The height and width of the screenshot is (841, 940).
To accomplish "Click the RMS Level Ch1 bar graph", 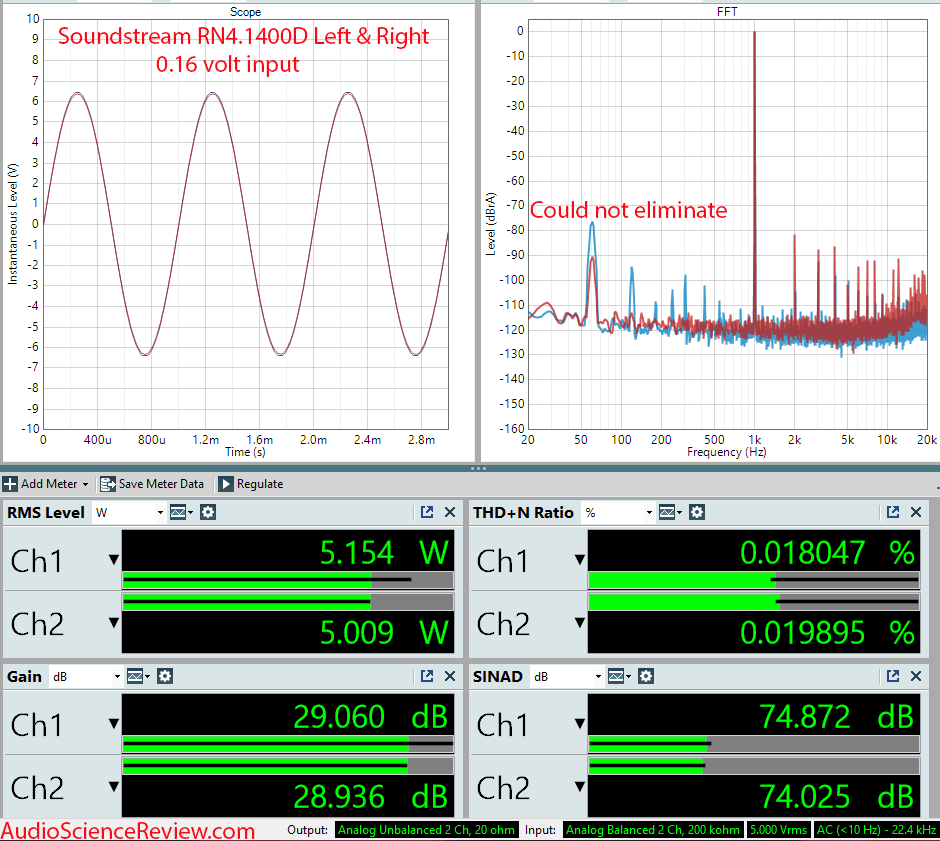I will coord(288,580).
